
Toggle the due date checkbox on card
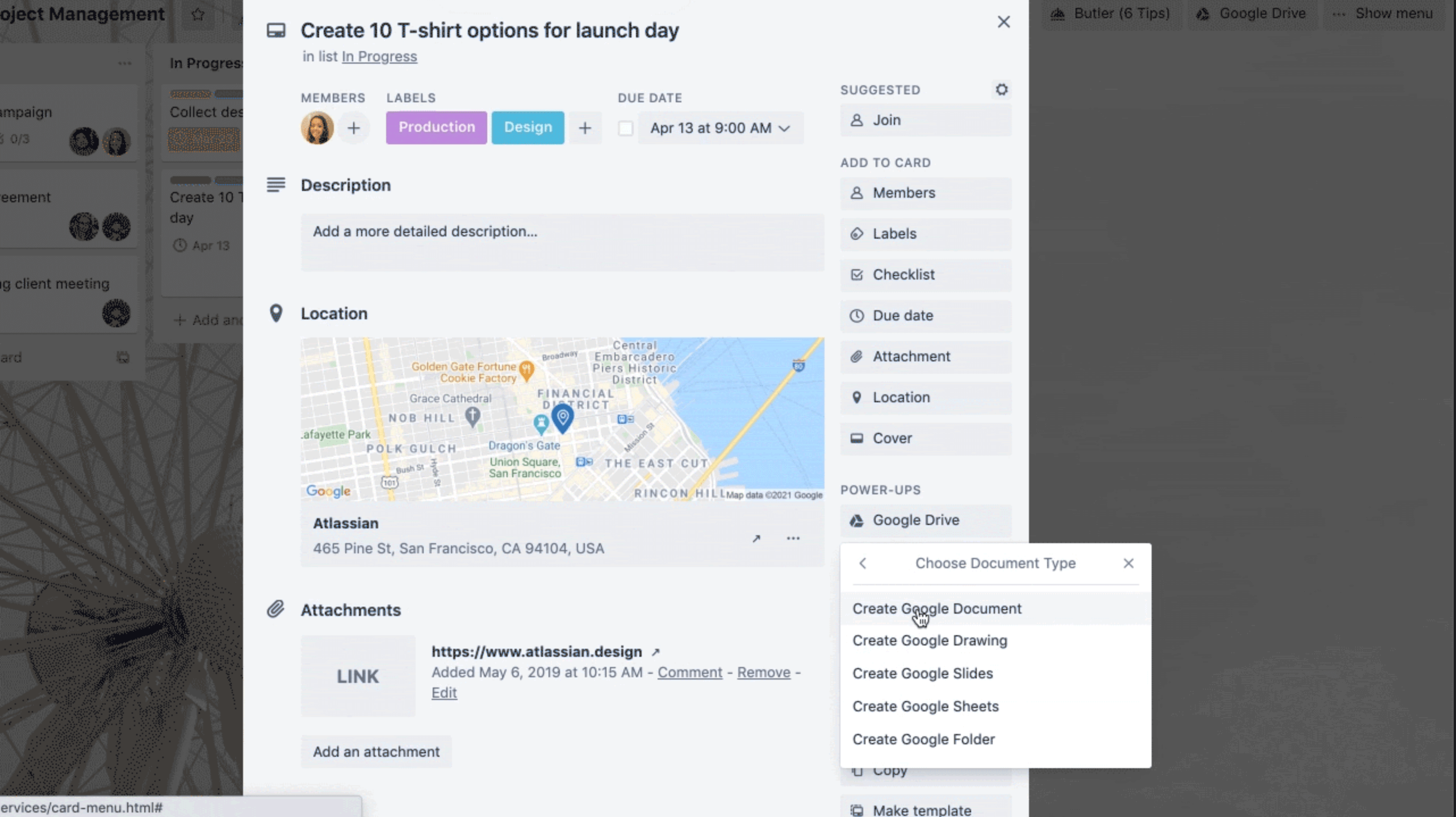[x=626, y=128]
